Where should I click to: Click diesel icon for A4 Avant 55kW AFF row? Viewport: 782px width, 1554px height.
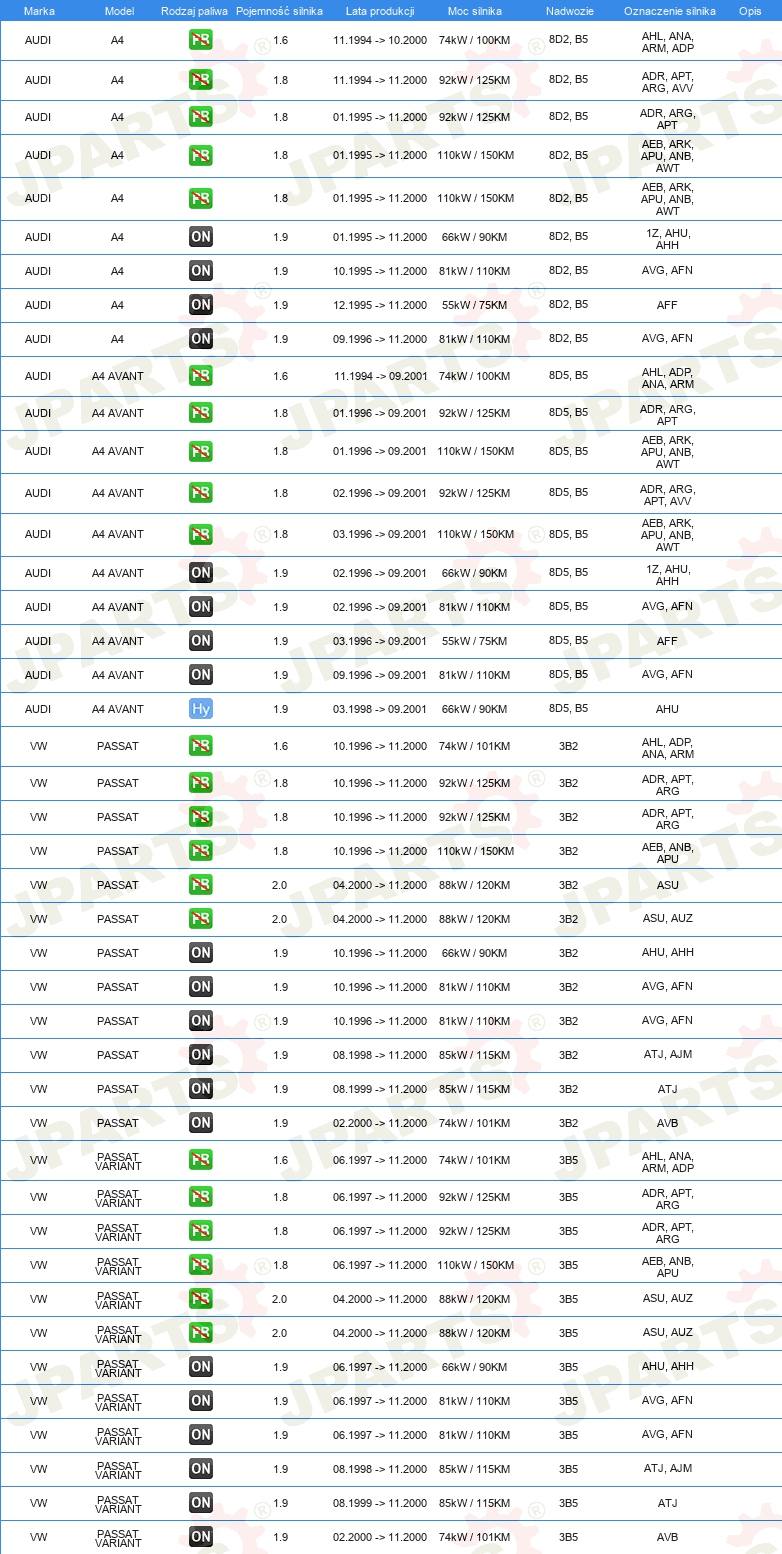tap(200, 641)
